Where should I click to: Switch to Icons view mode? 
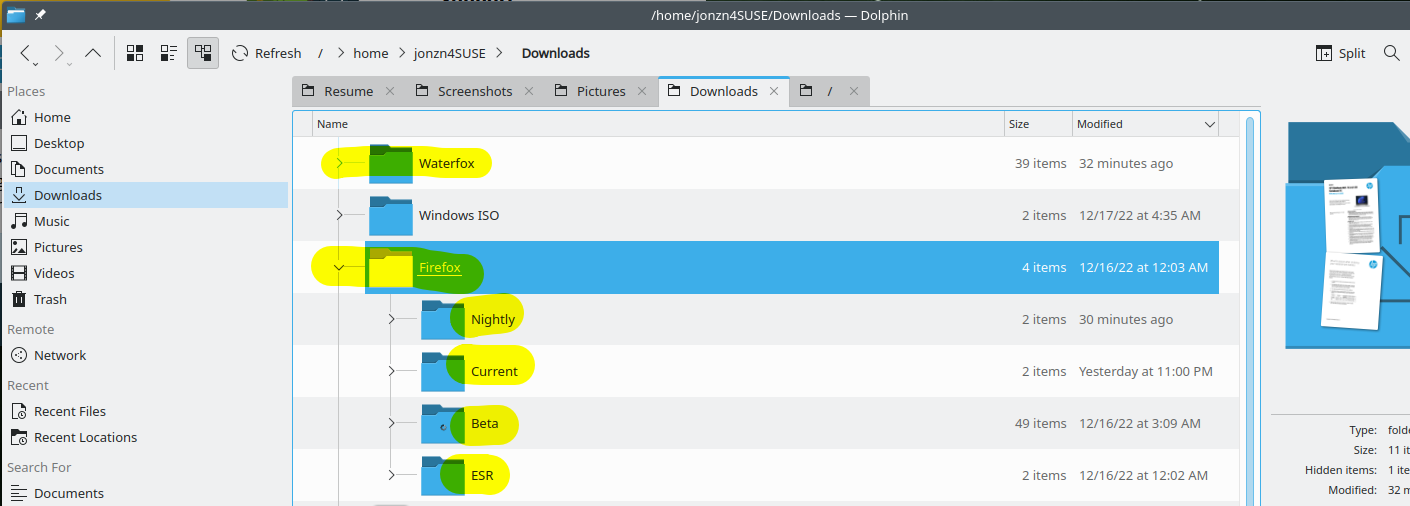point(135,53)
